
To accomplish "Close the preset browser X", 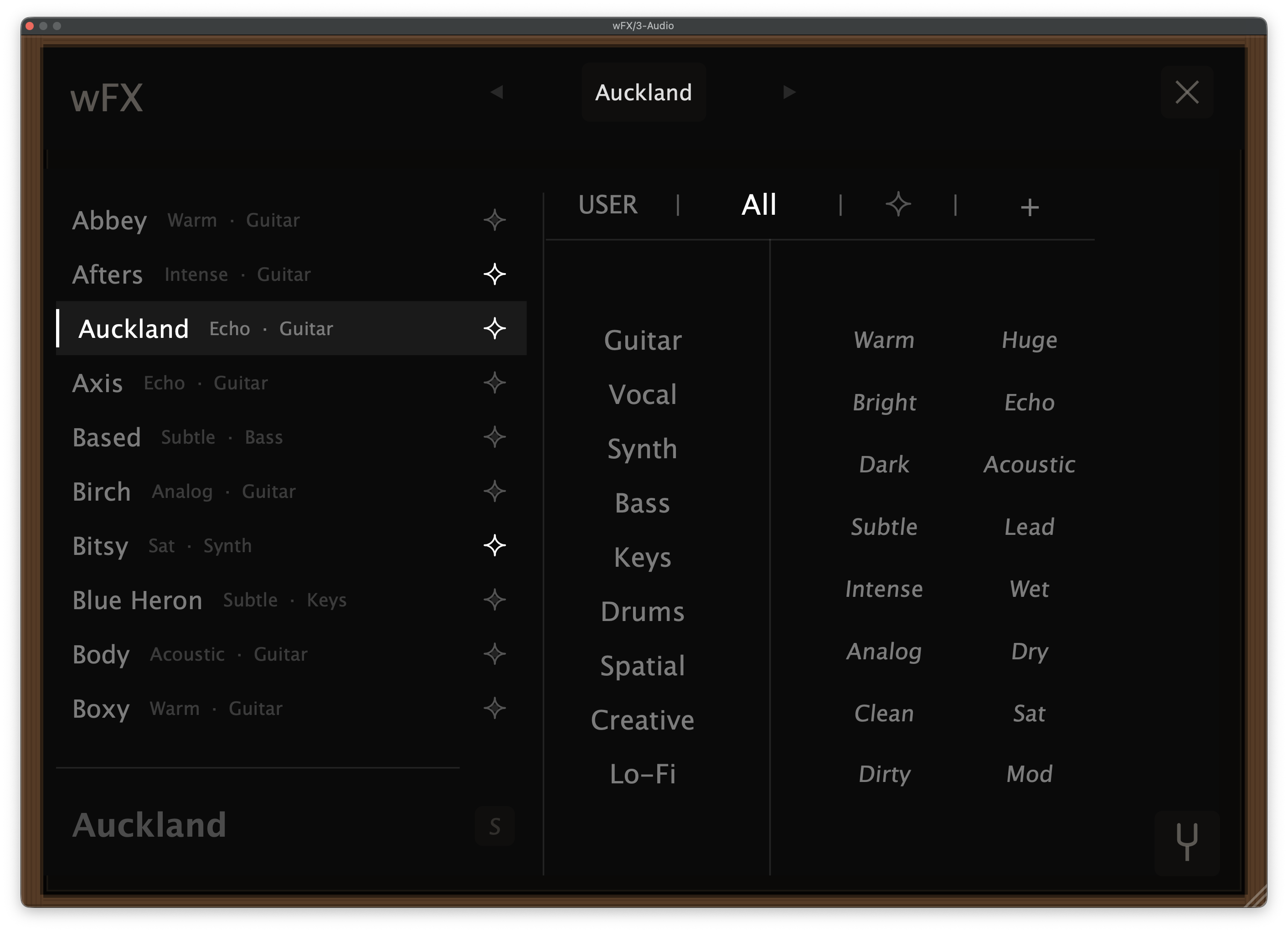I will 1186,92.
